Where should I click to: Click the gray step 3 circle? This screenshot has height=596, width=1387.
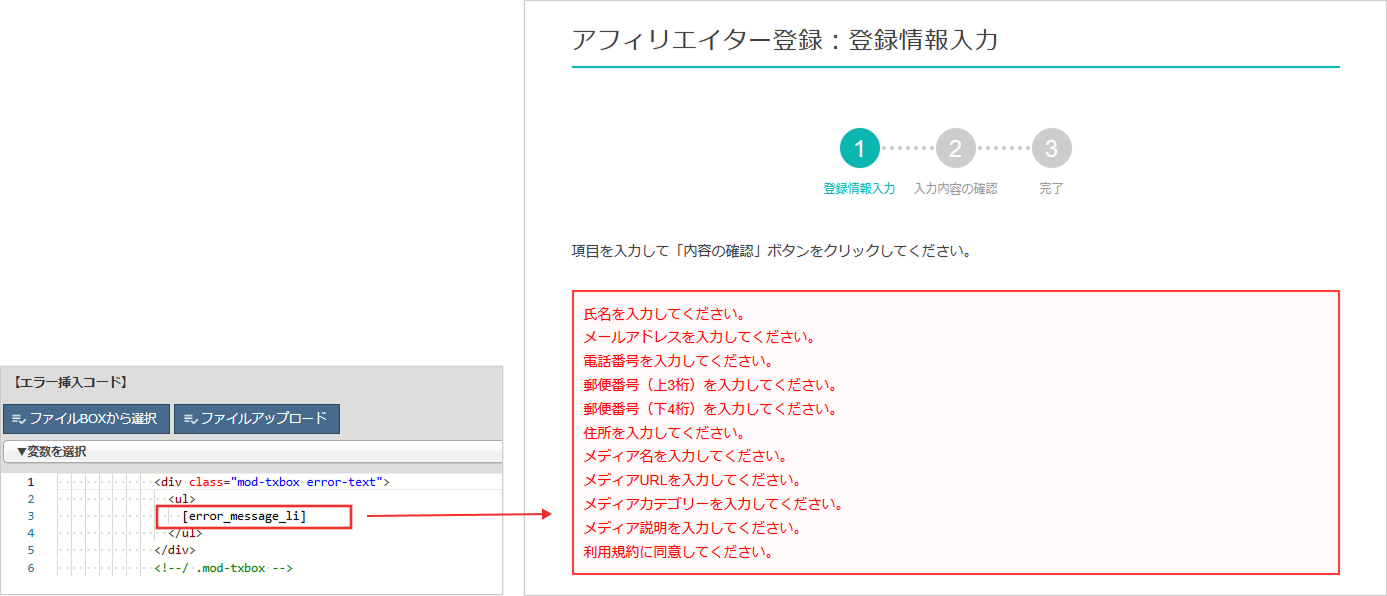point(1051,147)
